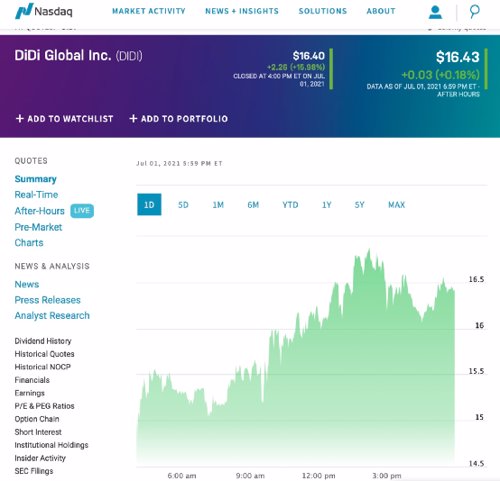Click the plus icon beside Add to Watchlist
This screenshot has width=500, height=481.
(x=20, y=118)
